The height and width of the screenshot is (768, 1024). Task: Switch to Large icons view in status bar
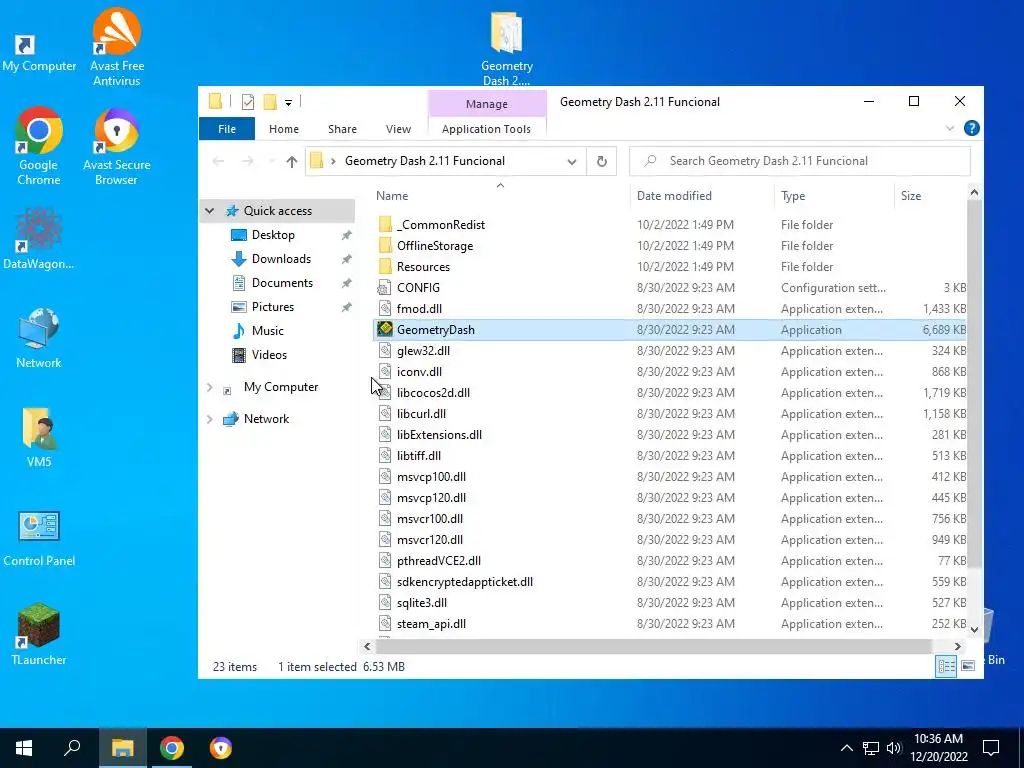pyautogui.click(x=968, y=666)
